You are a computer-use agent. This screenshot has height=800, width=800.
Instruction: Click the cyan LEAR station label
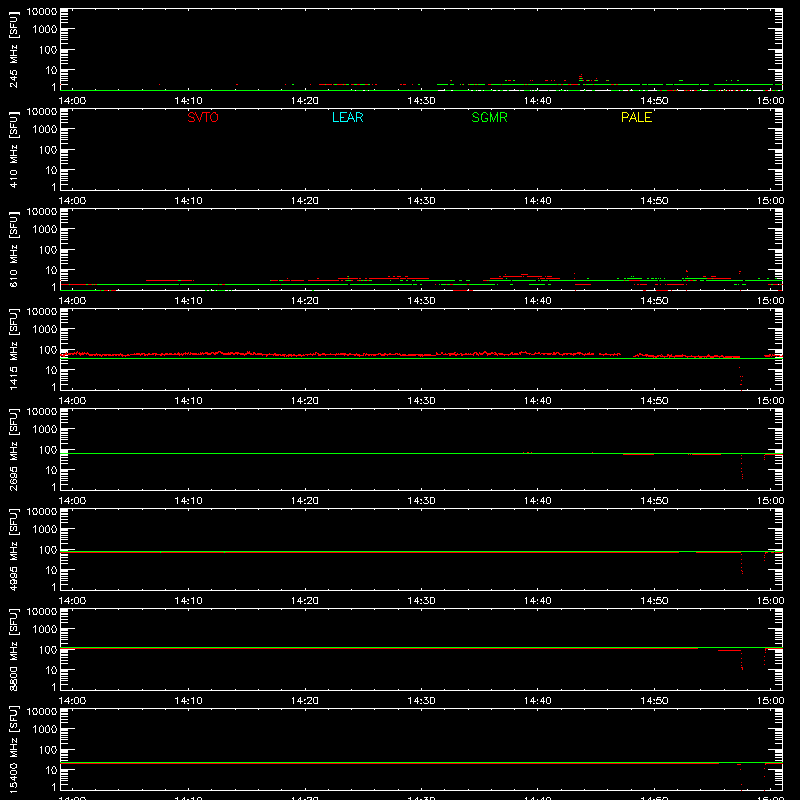(x=347, y=117)
